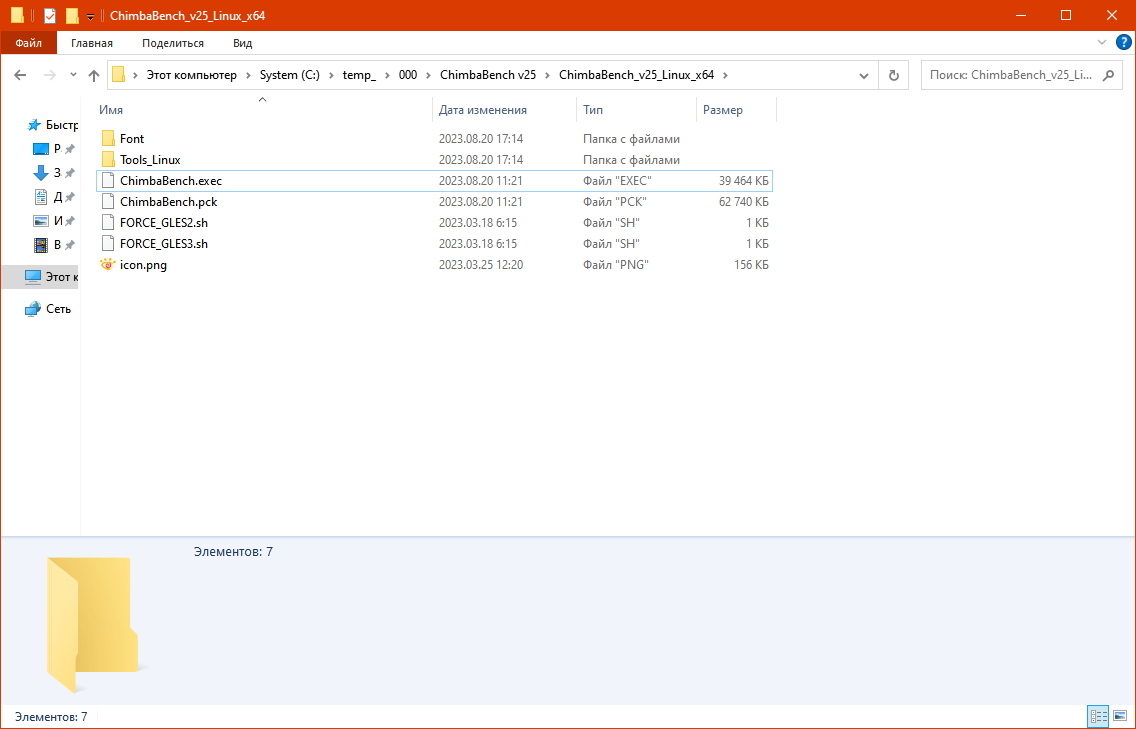1136x729 pixels.
Task: Click New folder quick access icon
Action: pyautogui.click(x=72, y=15)
